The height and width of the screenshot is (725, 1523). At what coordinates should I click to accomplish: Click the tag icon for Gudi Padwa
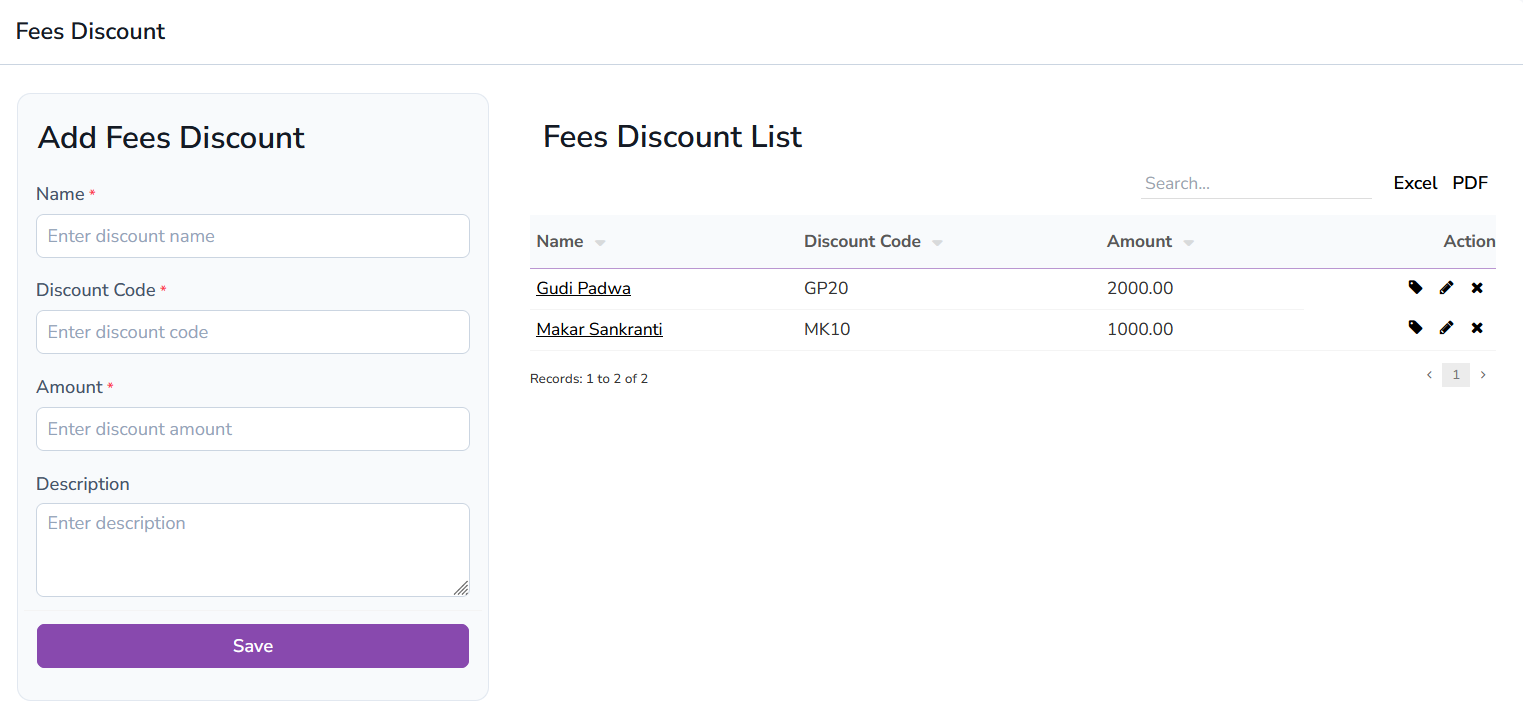pos(1415,287)
